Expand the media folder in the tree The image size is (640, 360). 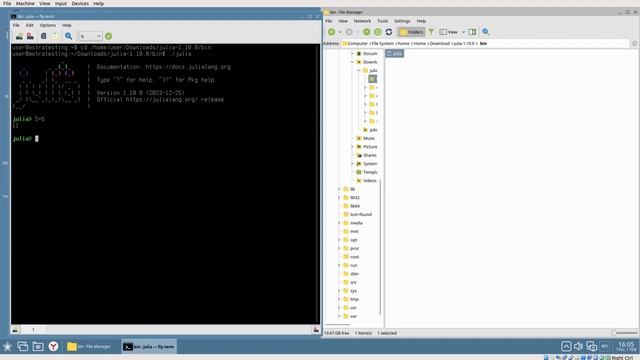pyautogui.click(x=340, y=223)
